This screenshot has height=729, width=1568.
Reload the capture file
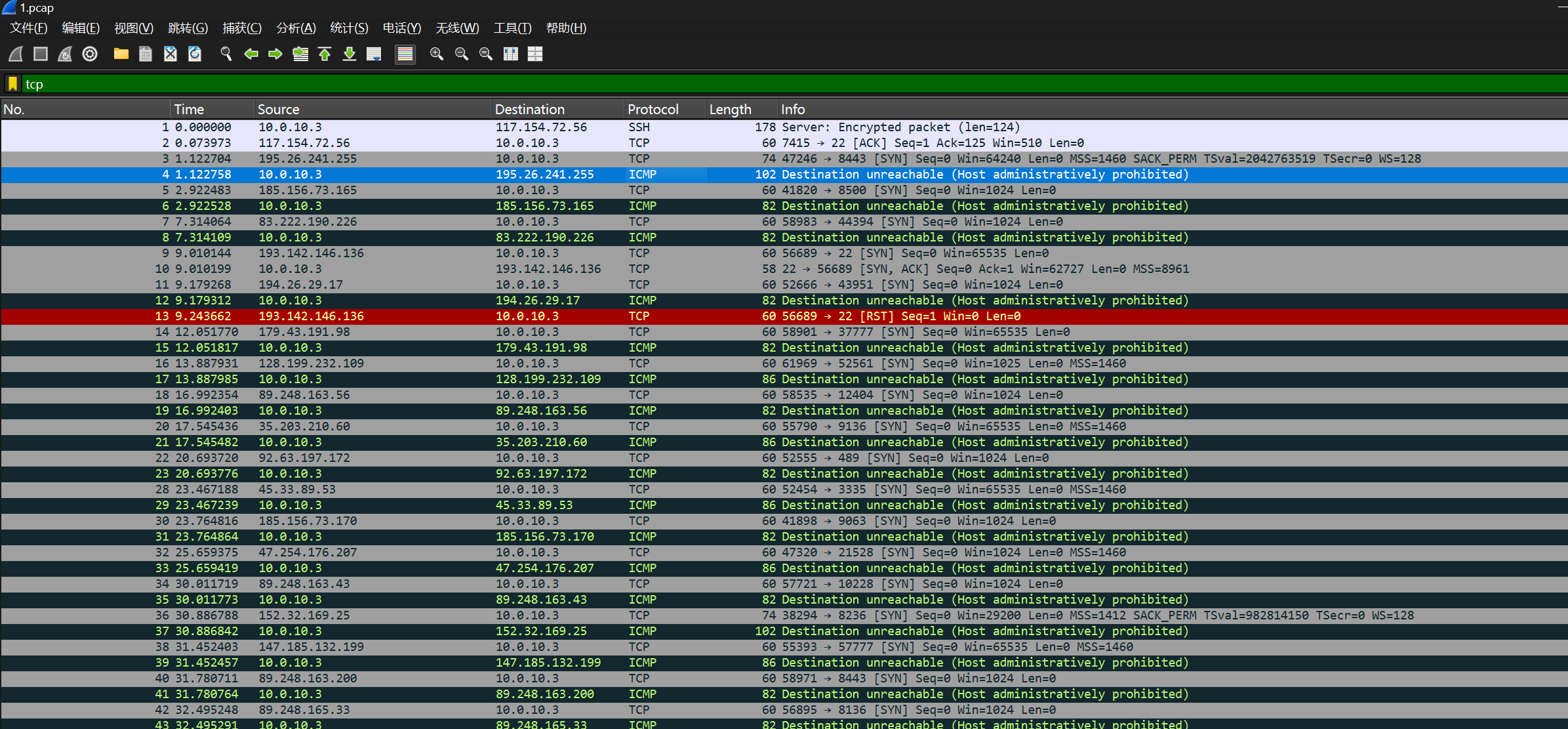[195, 54]
